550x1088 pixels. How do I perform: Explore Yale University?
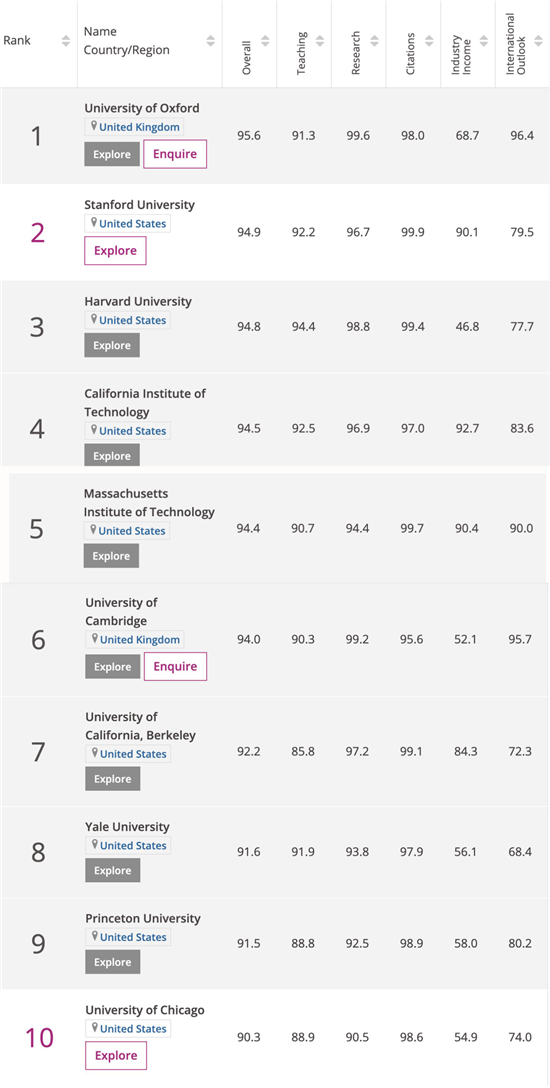coord(112,870)
